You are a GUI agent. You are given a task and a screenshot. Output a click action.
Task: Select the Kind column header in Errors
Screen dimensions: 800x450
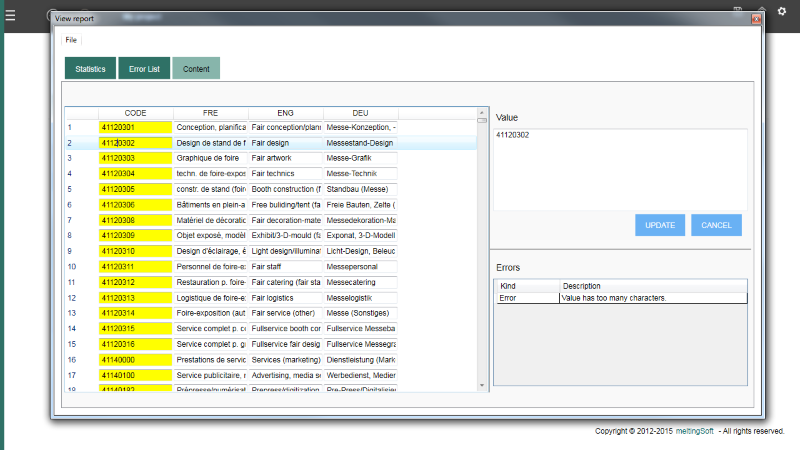[528, 286]
